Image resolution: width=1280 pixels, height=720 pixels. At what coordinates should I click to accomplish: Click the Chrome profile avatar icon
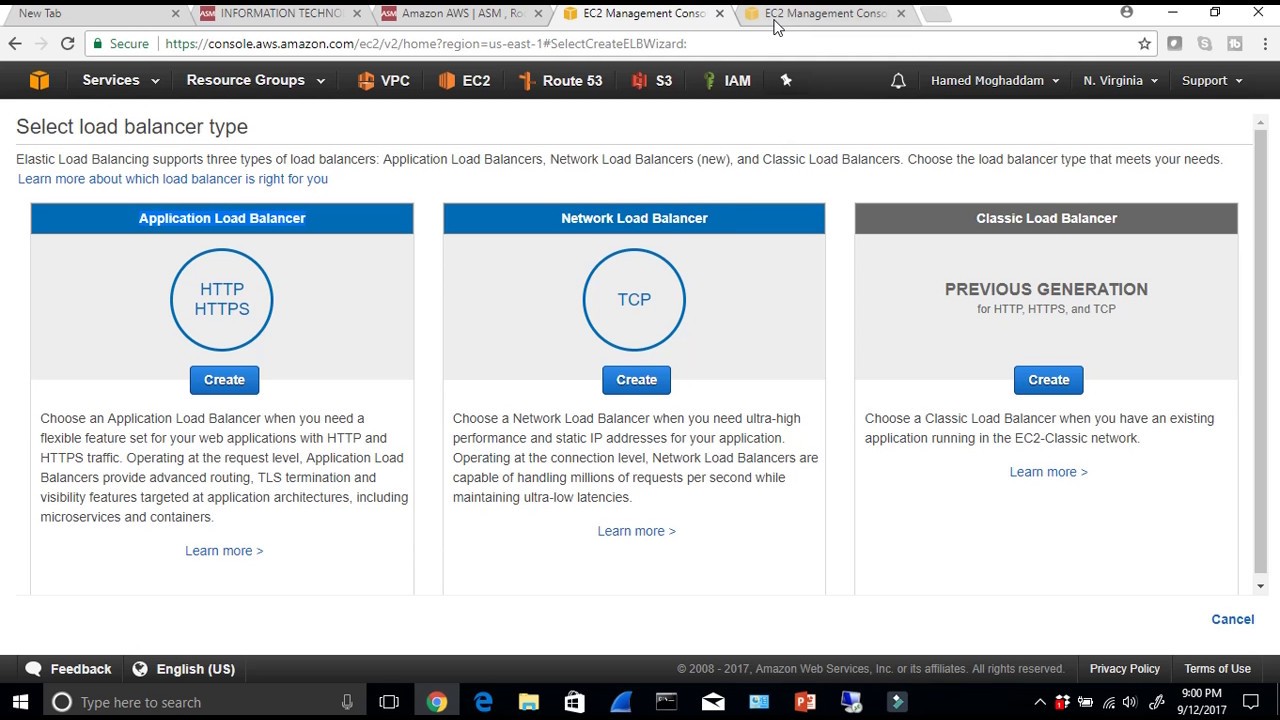[x=1127, y=12]
